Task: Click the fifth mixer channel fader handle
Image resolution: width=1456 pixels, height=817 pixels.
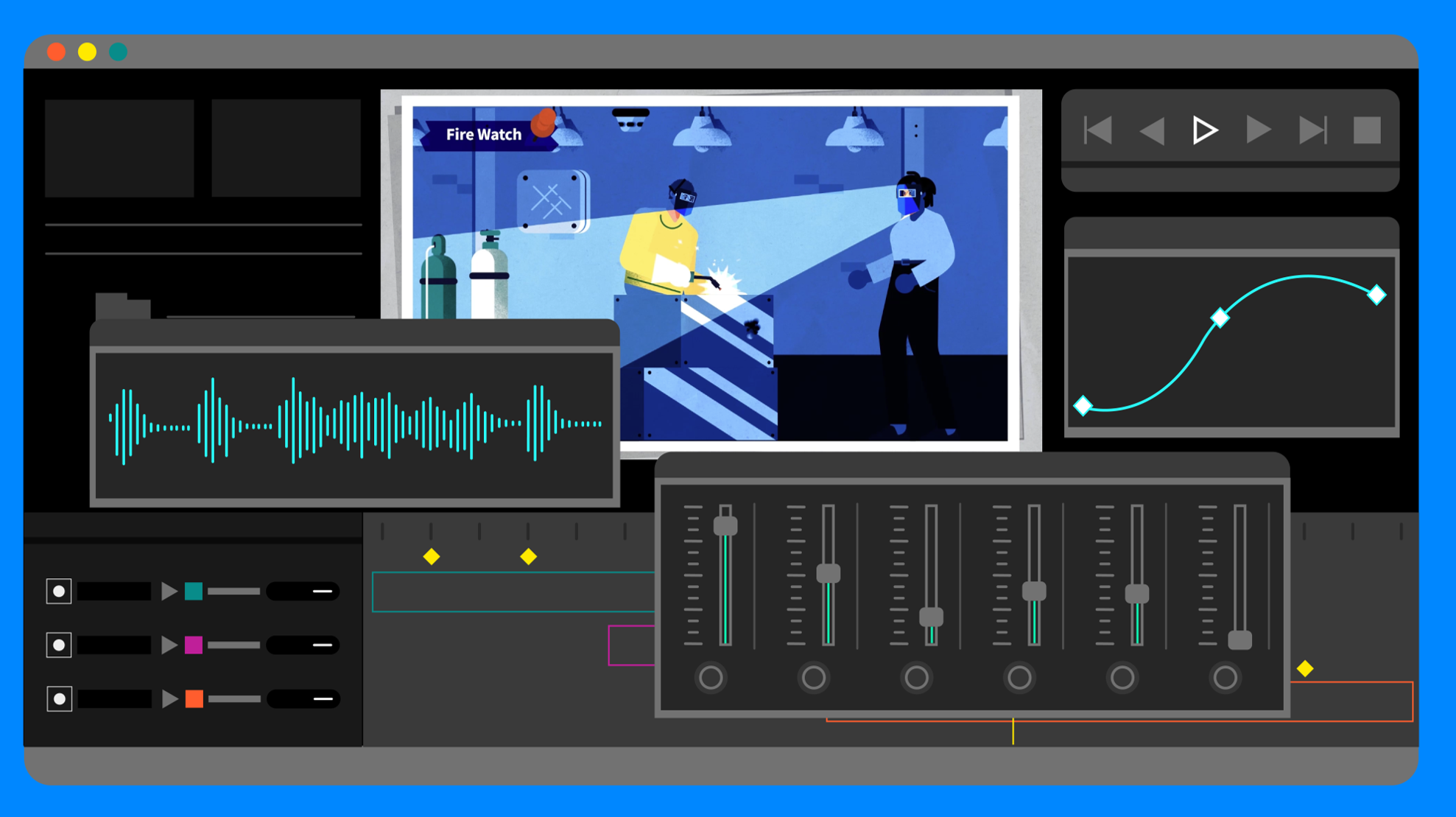Action: tap(1137, 594)
